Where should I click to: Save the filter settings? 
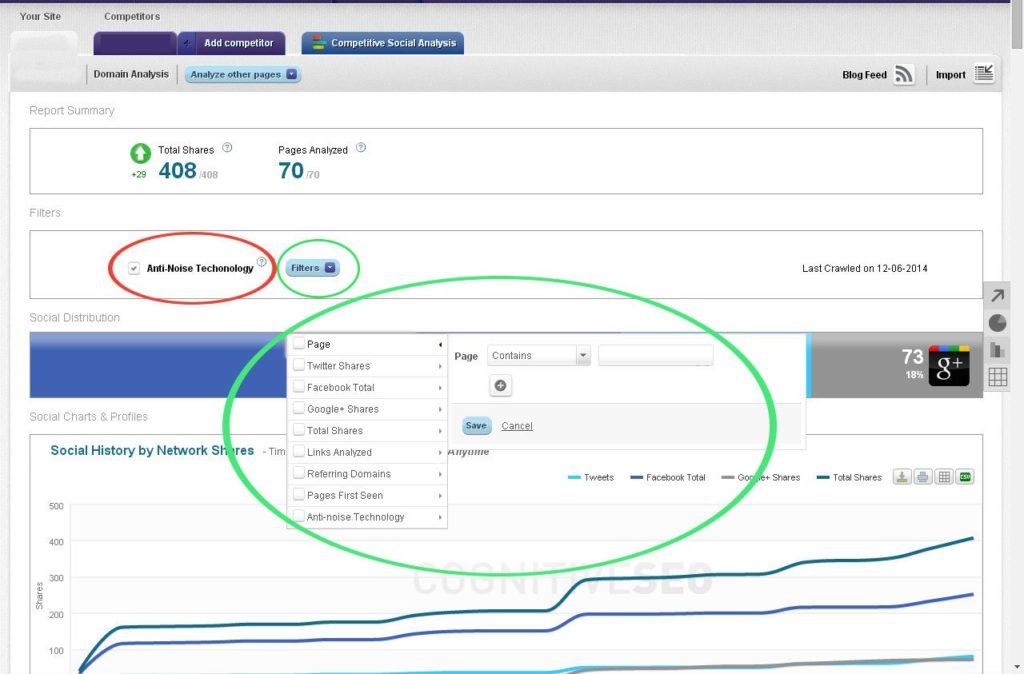pos(475,426)
